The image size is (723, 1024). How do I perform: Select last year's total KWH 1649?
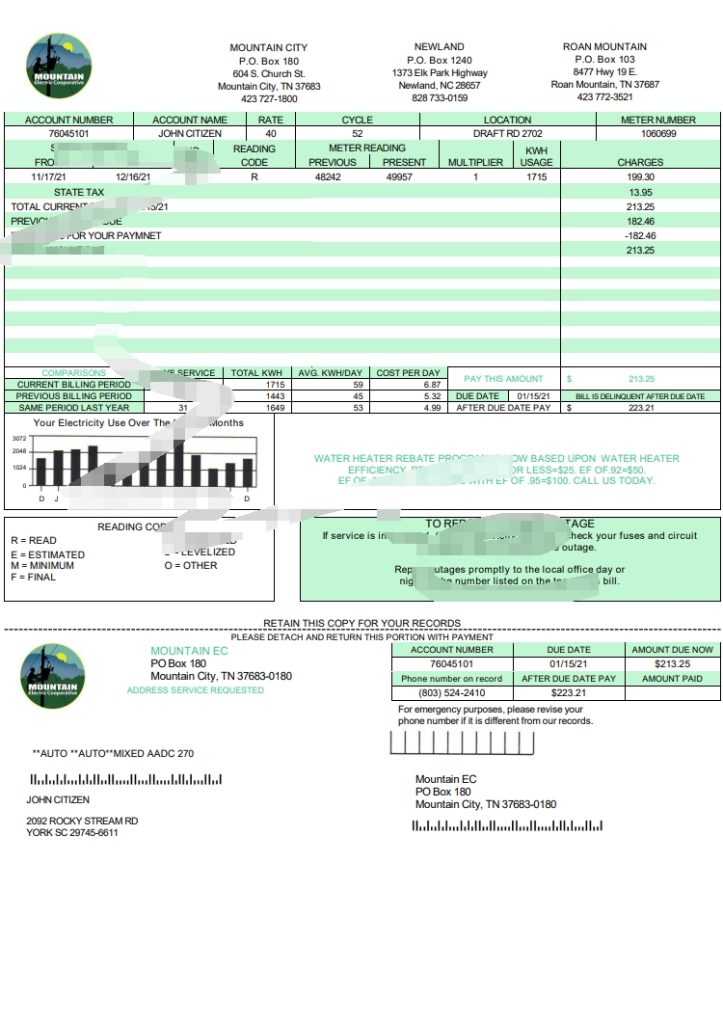[x=275, y=408]
